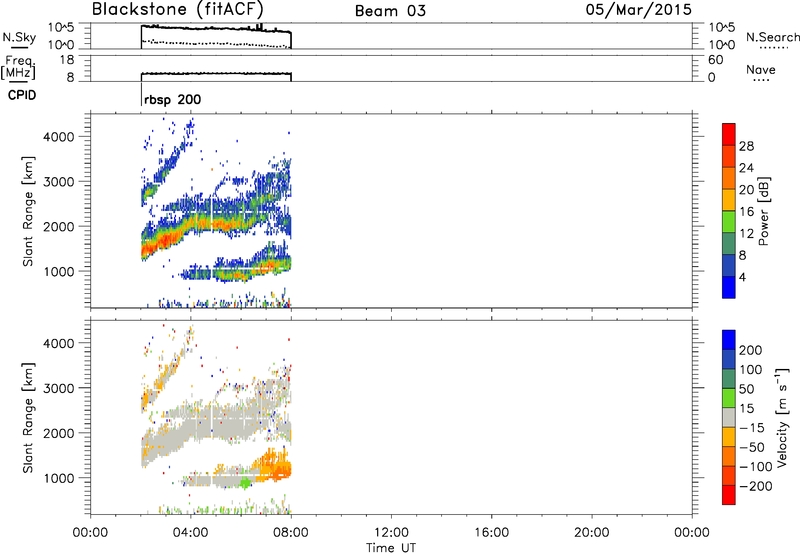Image resolution: width=800 pixels, height=554 pixels.
Task: Select the N.Search legend label
Action: coord(773,37)
